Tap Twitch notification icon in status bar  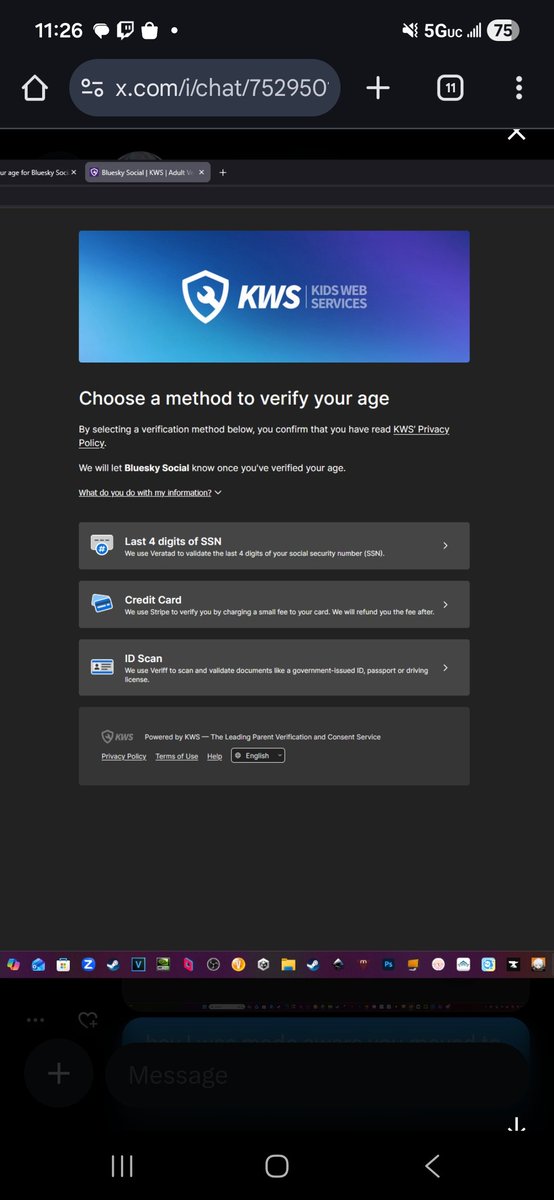coord(126,31)
